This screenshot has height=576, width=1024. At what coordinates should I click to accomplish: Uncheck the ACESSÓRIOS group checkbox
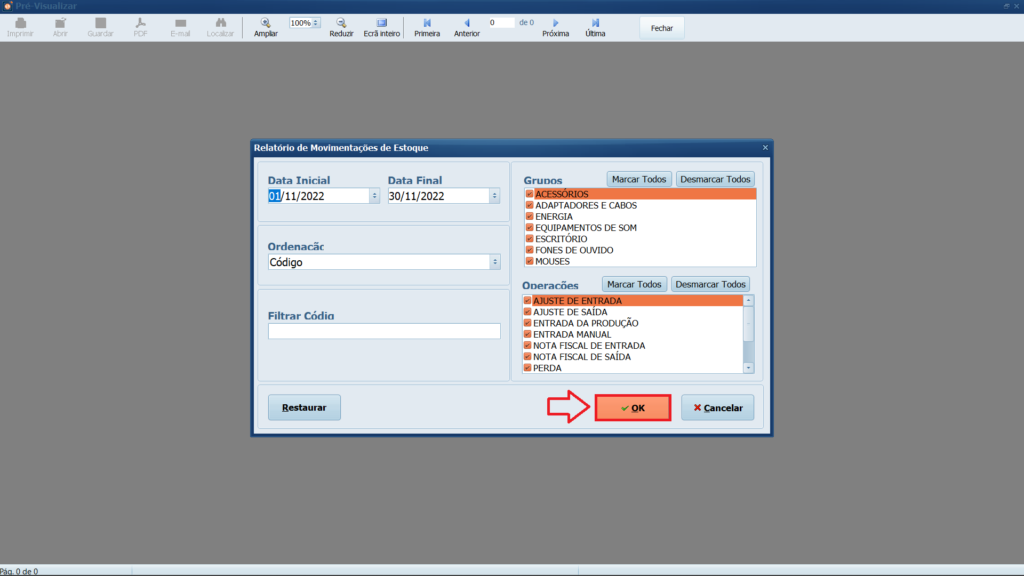click(x=529, y=194)
